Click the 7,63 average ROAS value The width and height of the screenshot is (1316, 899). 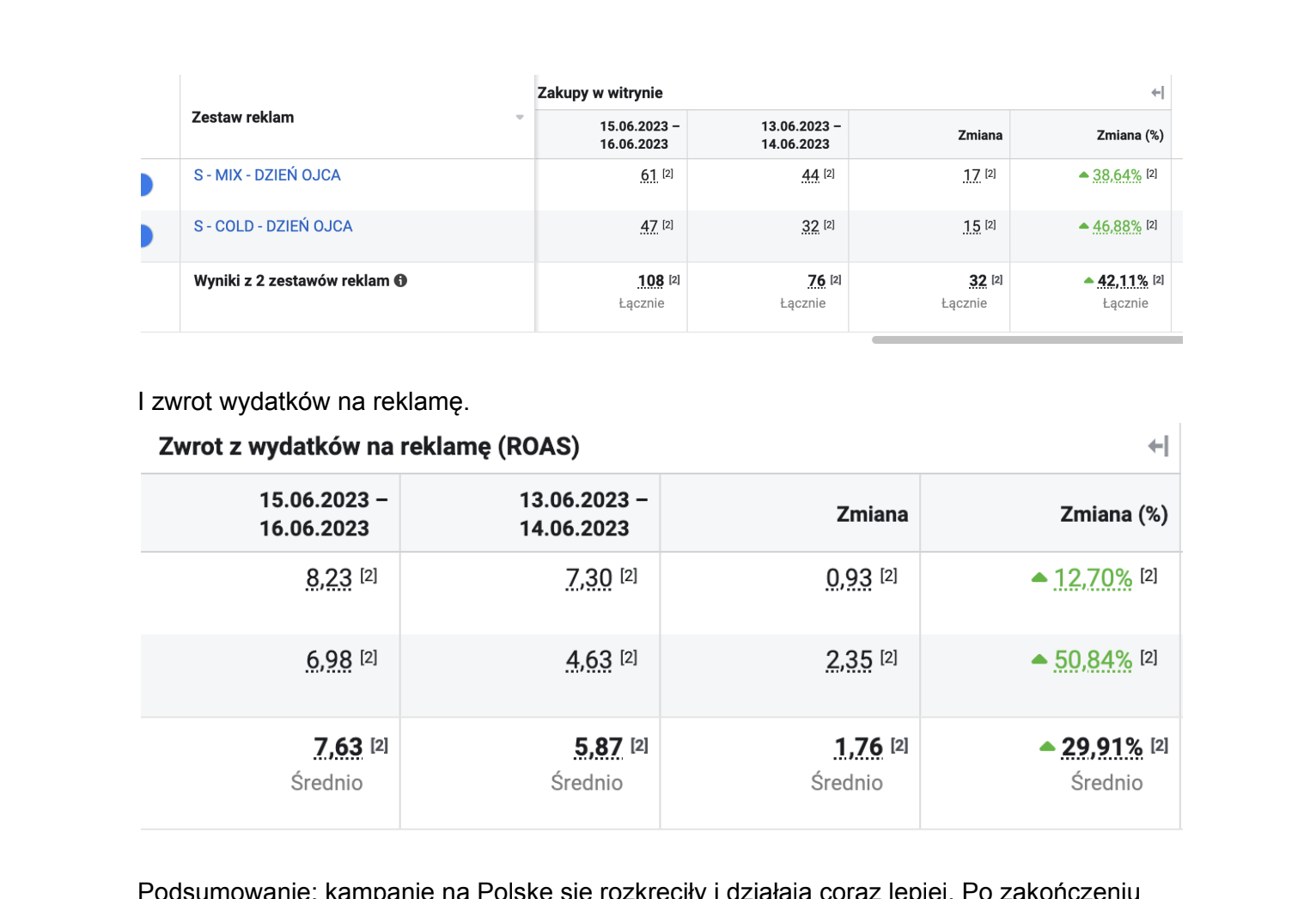click(x=338, y=747)
